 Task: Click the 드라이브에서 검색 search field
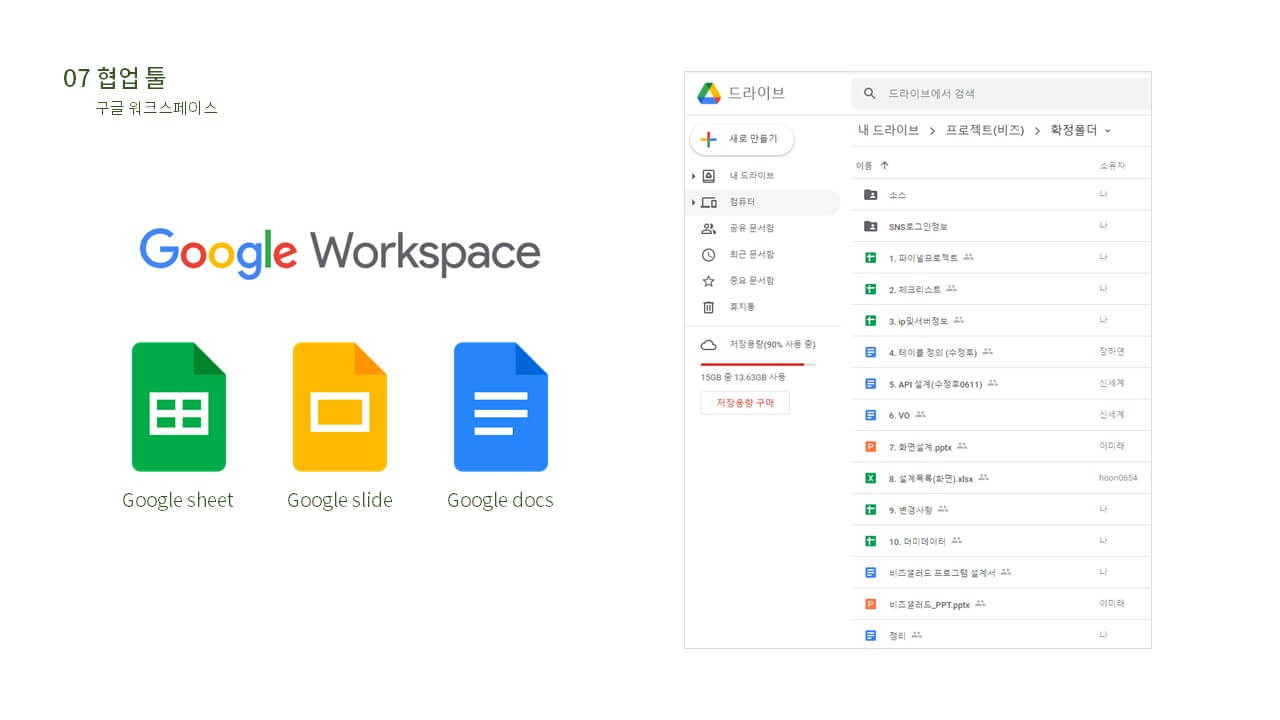[1001, 93]
